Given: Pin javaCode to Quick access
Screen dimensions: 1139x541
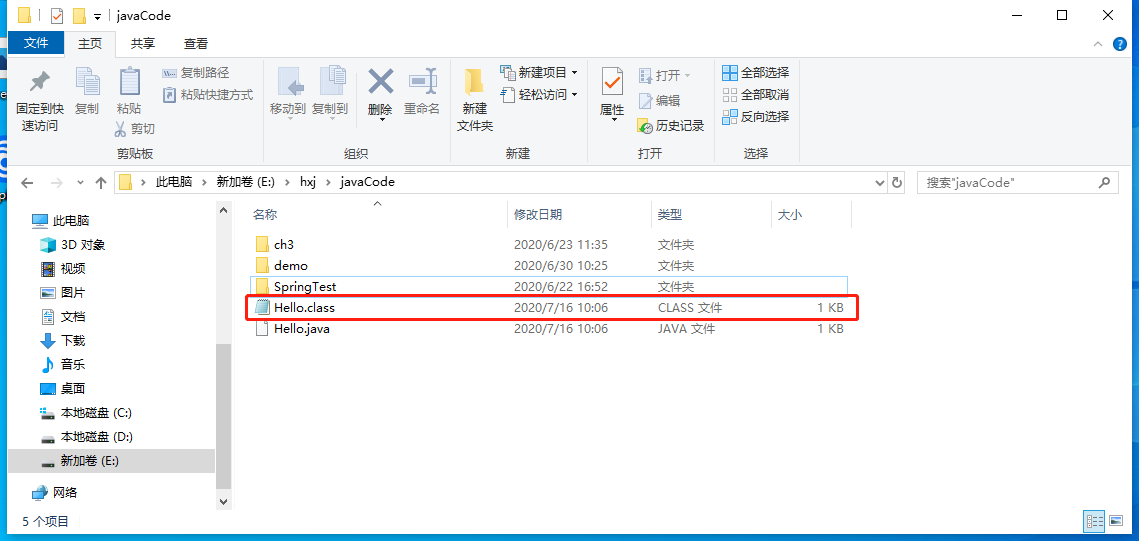Looking at the screenshot, I should tap(39, 100).
